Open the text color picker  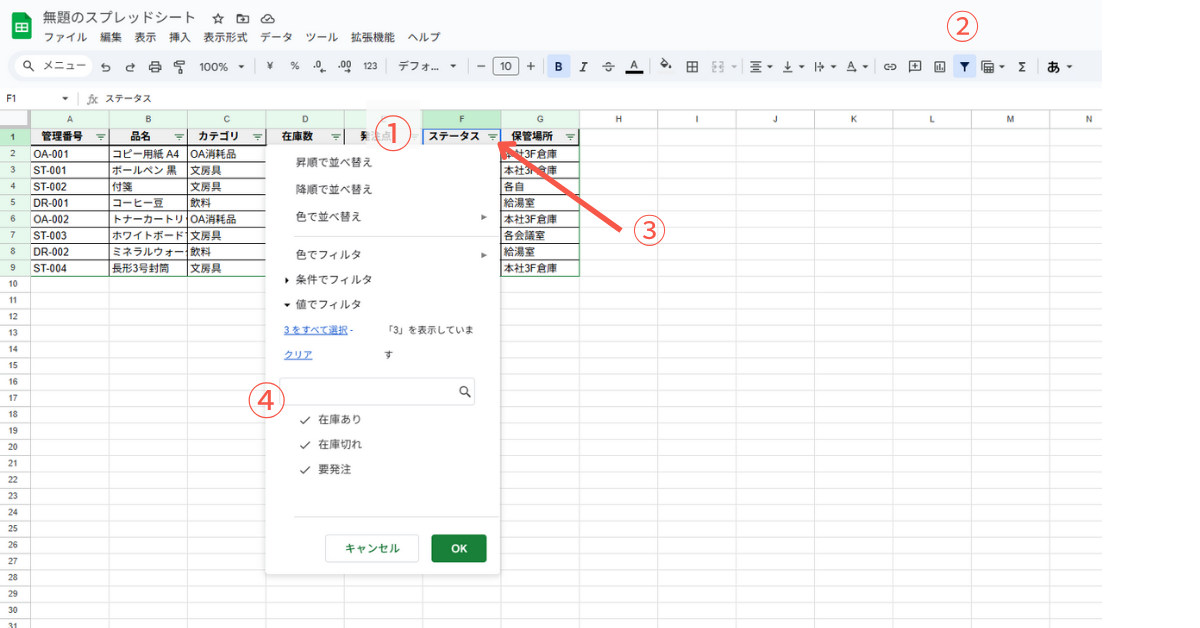coord(634,67)
